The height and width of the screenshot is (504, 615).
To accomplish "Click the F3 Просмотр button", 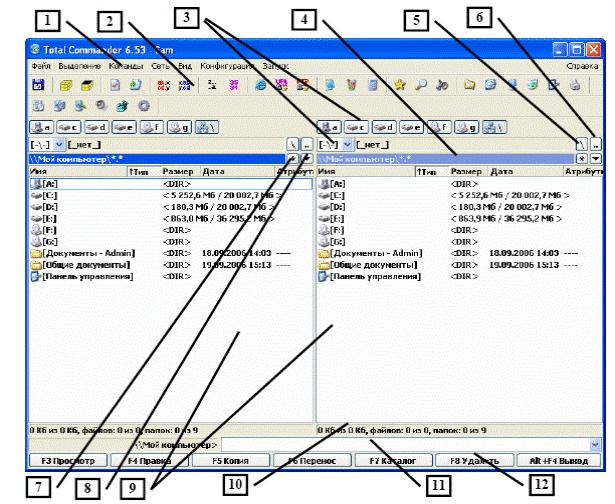I will 68,460.
